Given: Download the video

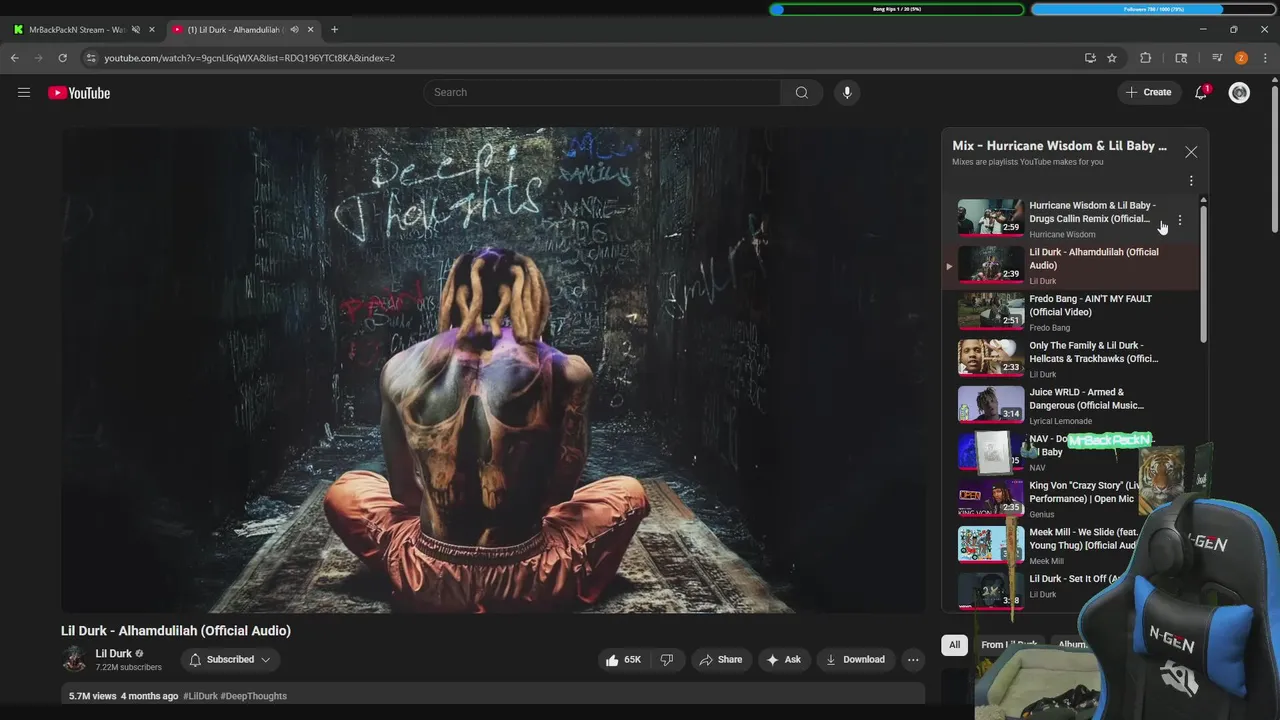Looking at the screenshot, I should 855,660.
